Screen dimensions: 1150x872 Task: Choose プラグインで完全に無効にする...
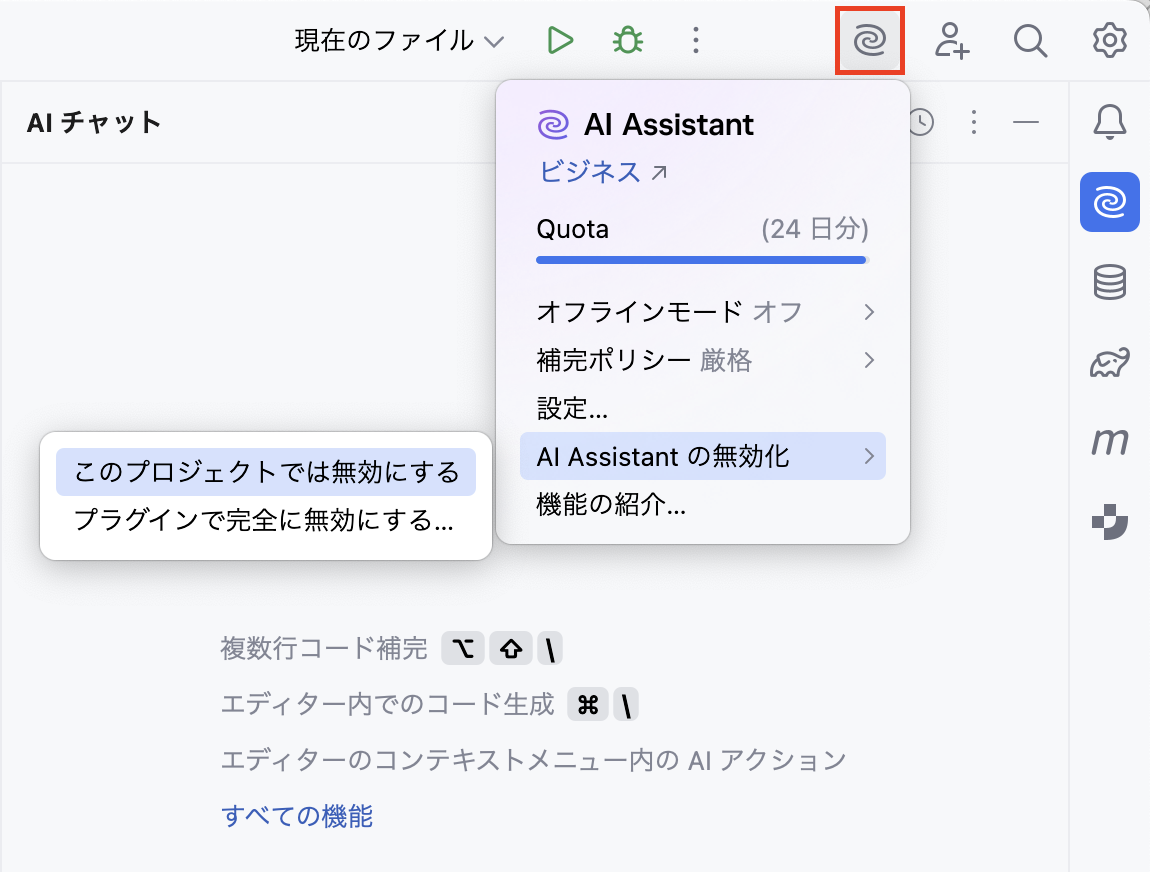tap(266, 520)
